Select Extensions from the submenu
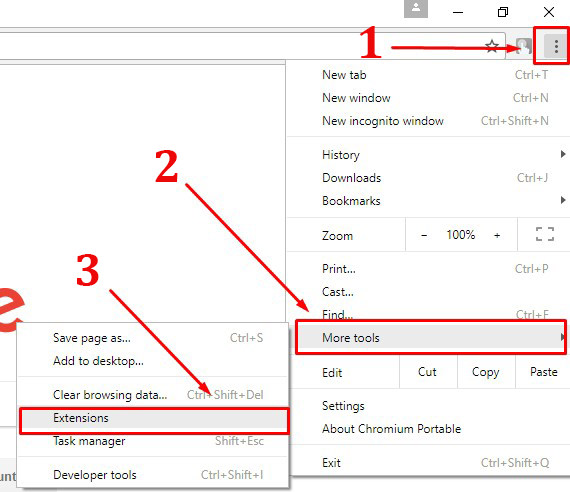Screen dimensions: 570x492 point(154,418)
